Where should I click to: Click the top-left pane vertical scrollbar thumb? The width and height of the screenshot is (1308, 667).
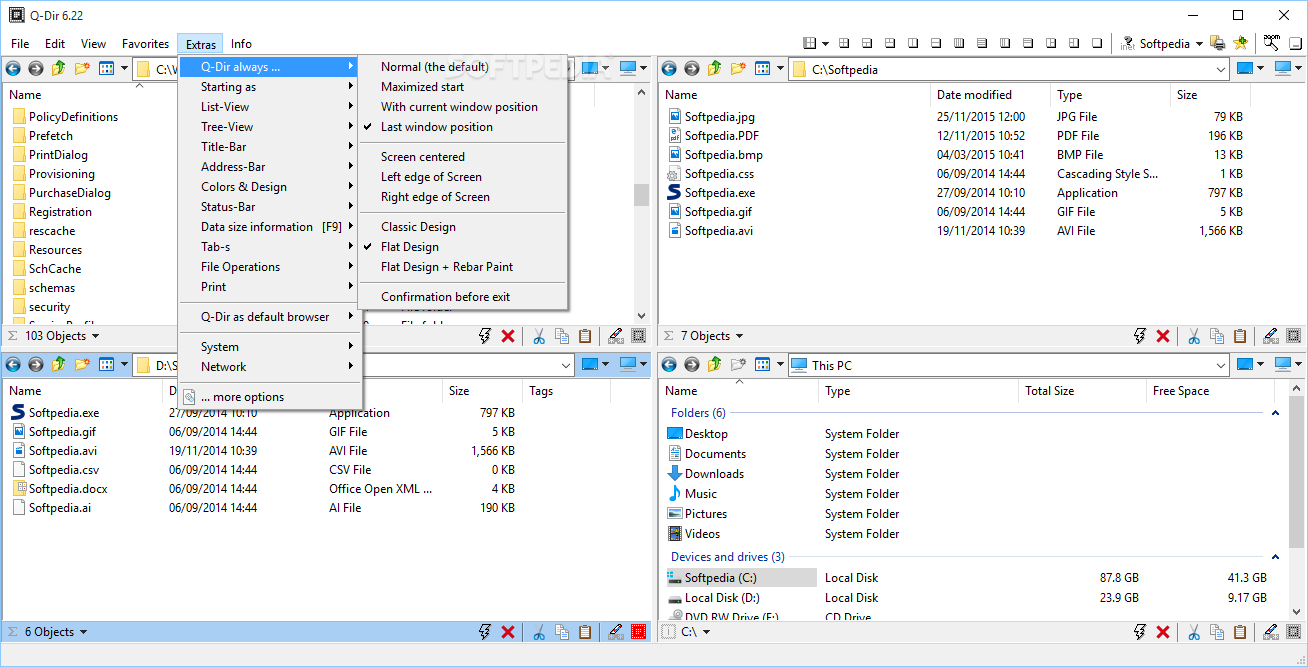coord(641,194)
